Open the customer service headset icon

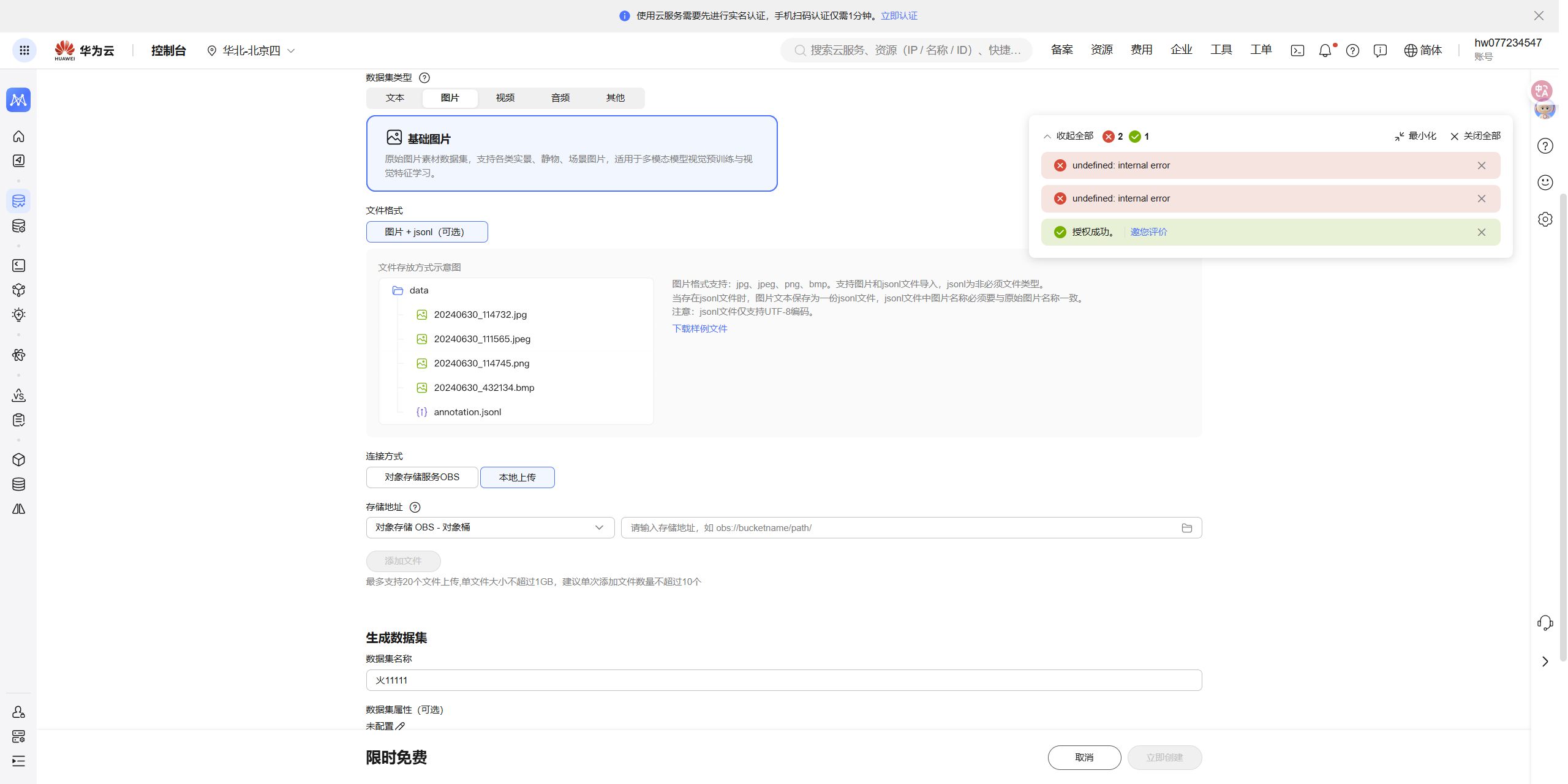[x=1545, y=623]
